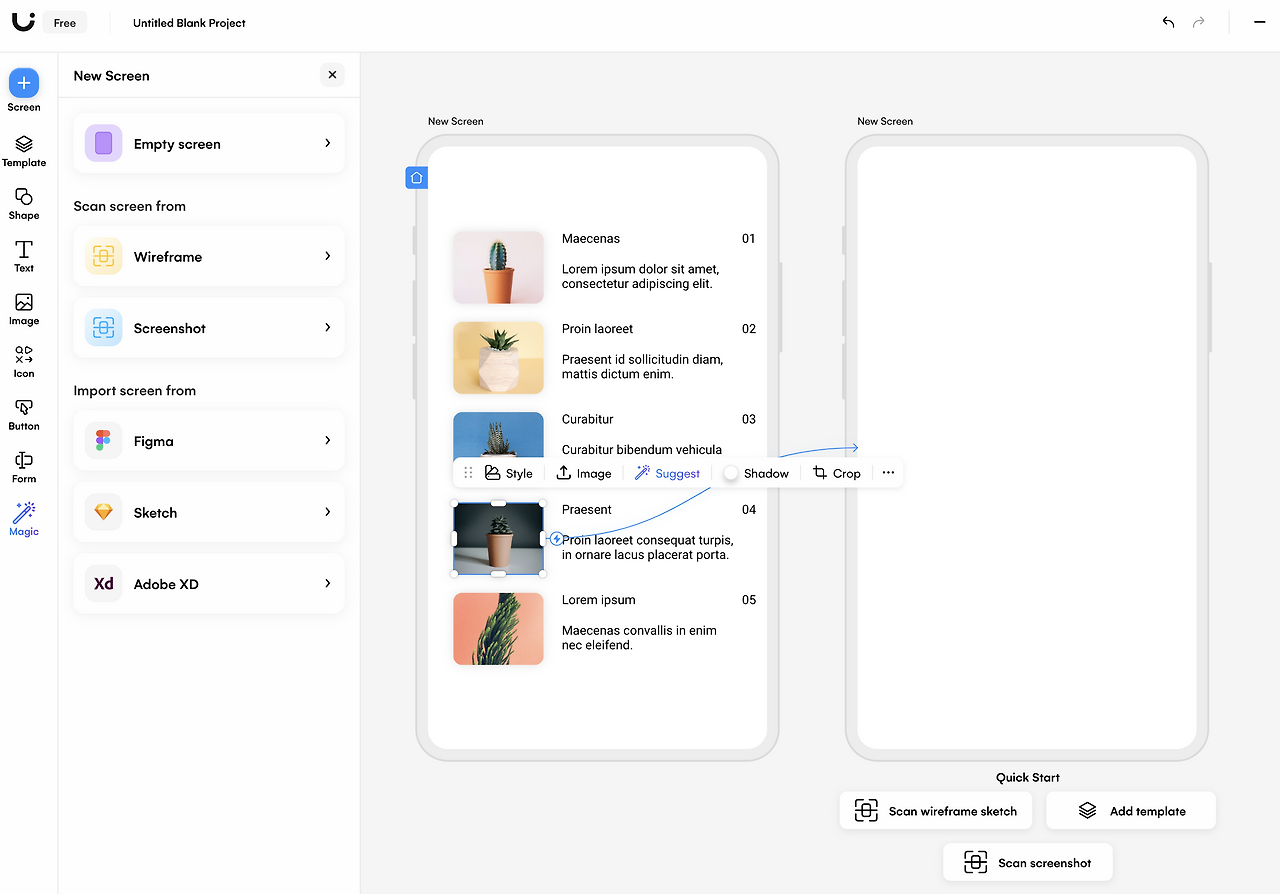Open the Template tool
The height and width of the screenshot is (894, 1280).
point(24,151)
